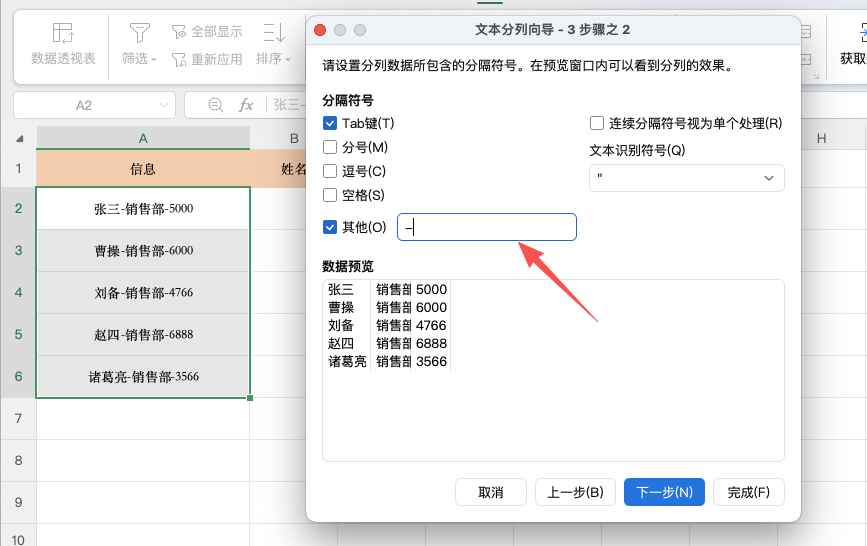Image resolution: width=867 pixels, height=546 pixels.
Task: Click the formula bar input showing 张三
Action: [289, 105]
